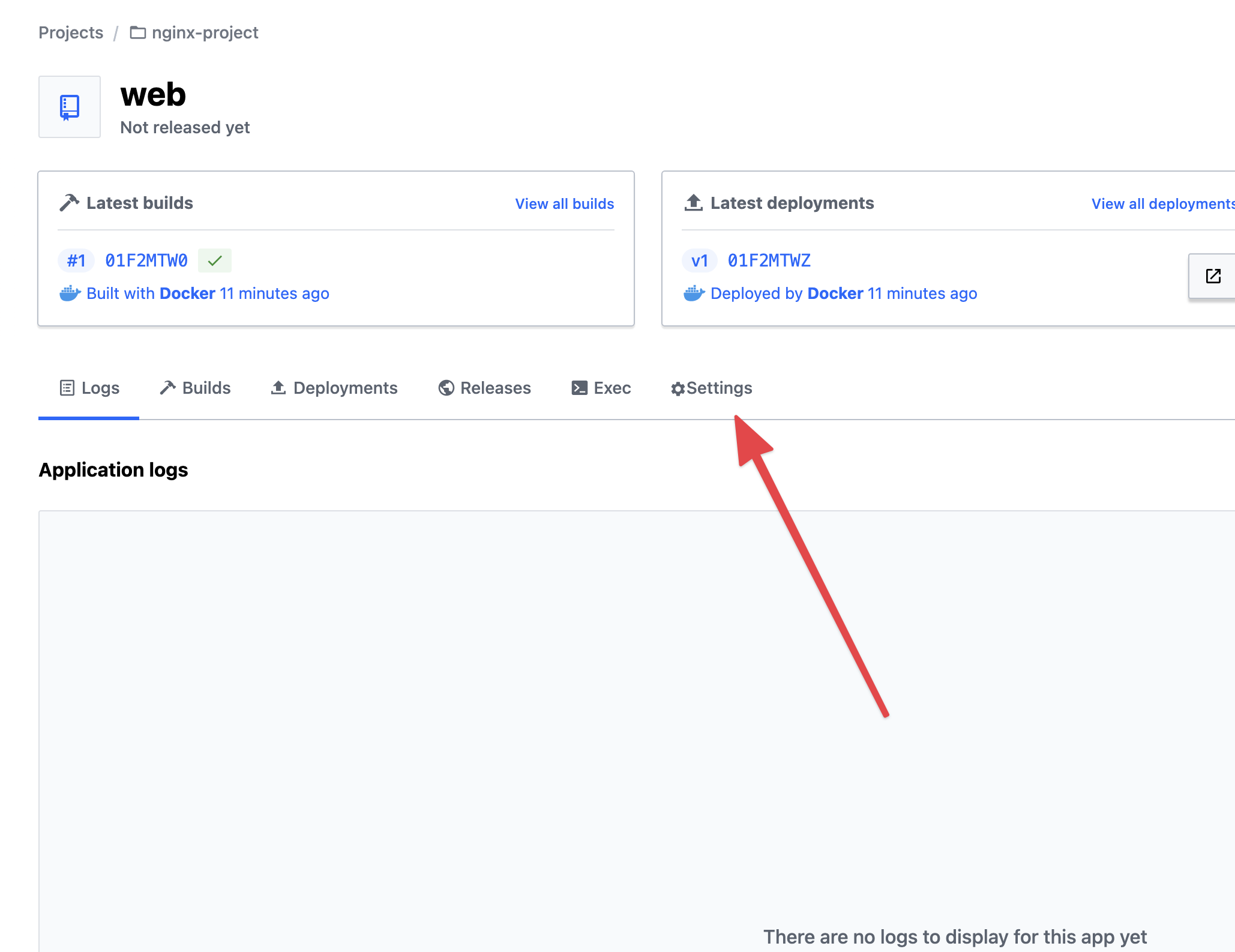
Task: Click the green checkmark on build 01F2MTW0
Action: pyautogui.click(x=214, y=260)
